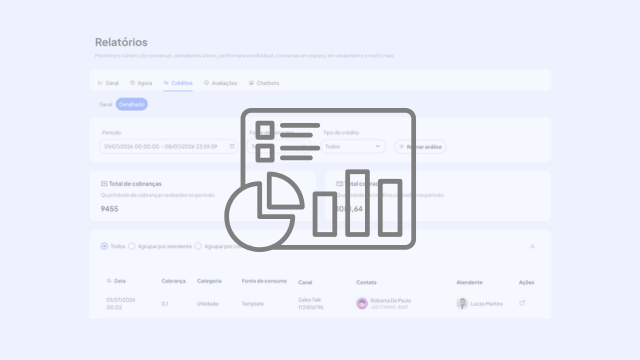Viewport: 640px width, 360px height.
Task: Click the Detalhado pill button
Action: 131,104
